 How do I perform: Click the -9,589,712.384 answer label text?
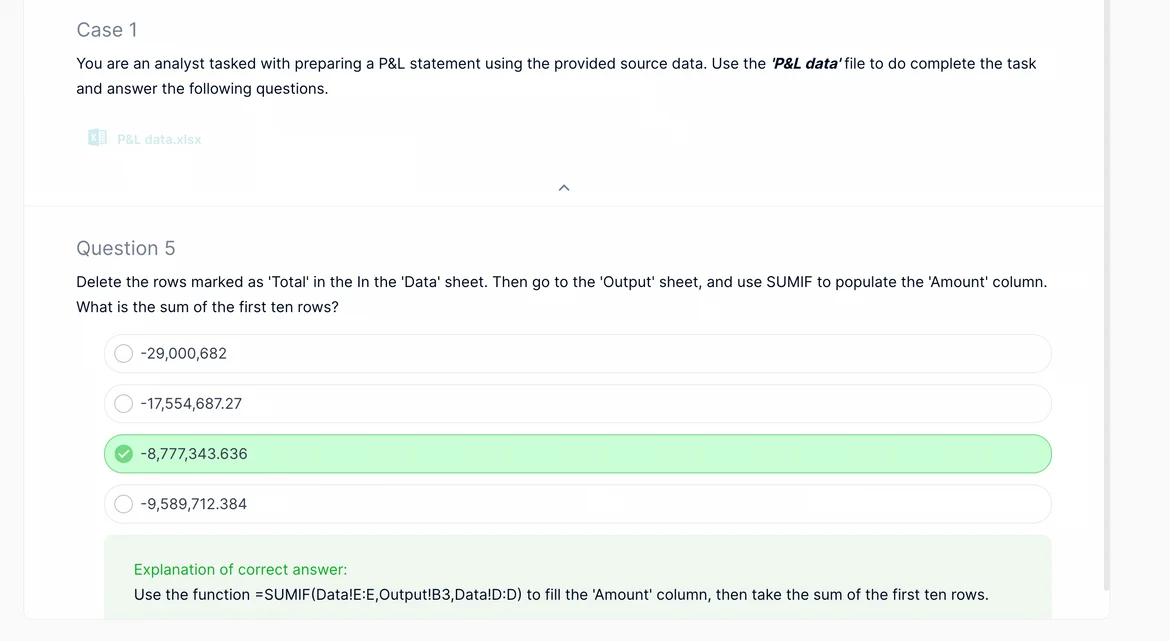pyautogui.click(x=194, y=504)
